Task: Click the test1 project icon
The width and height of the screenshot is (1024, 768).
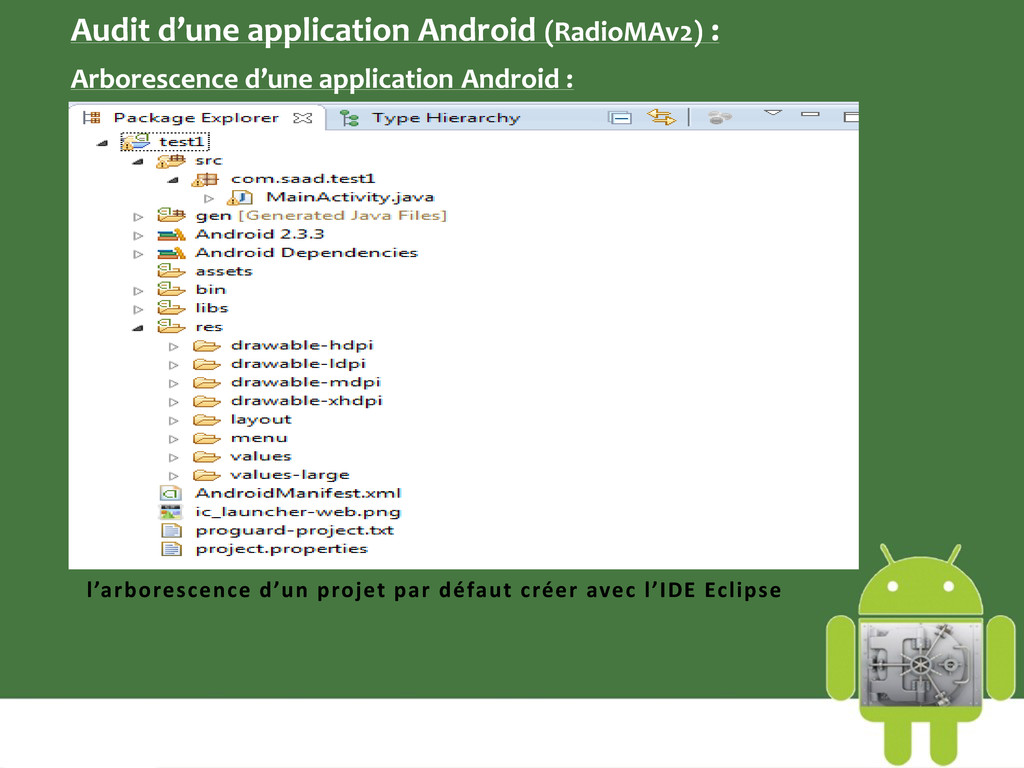Action: pyautogui.click(x=136, y=142)
